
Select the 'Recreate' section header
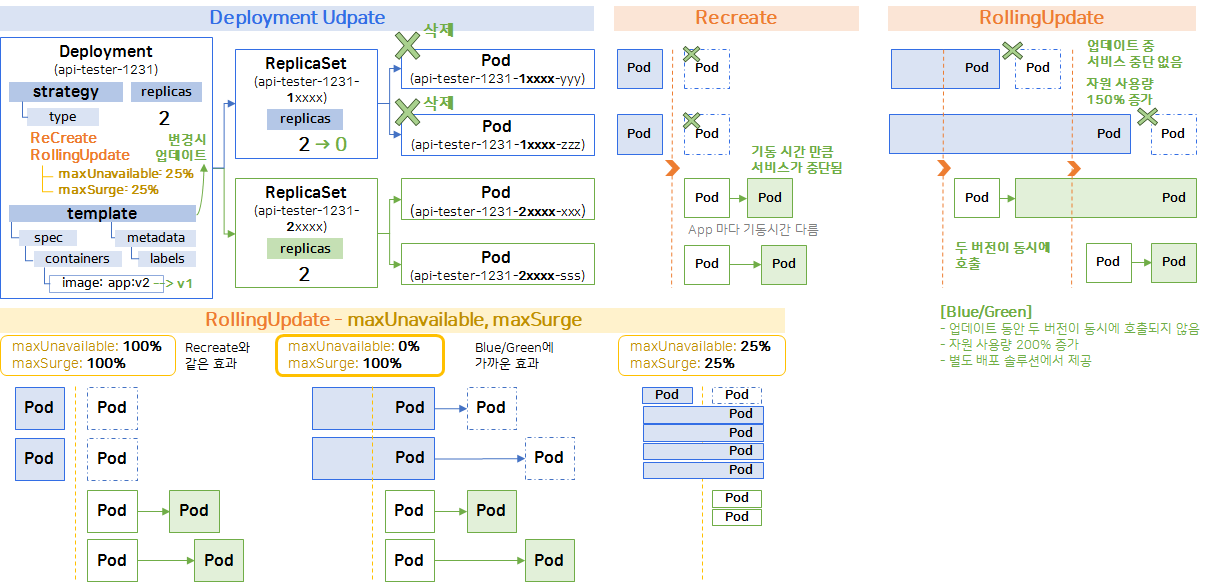coord(736,18)
